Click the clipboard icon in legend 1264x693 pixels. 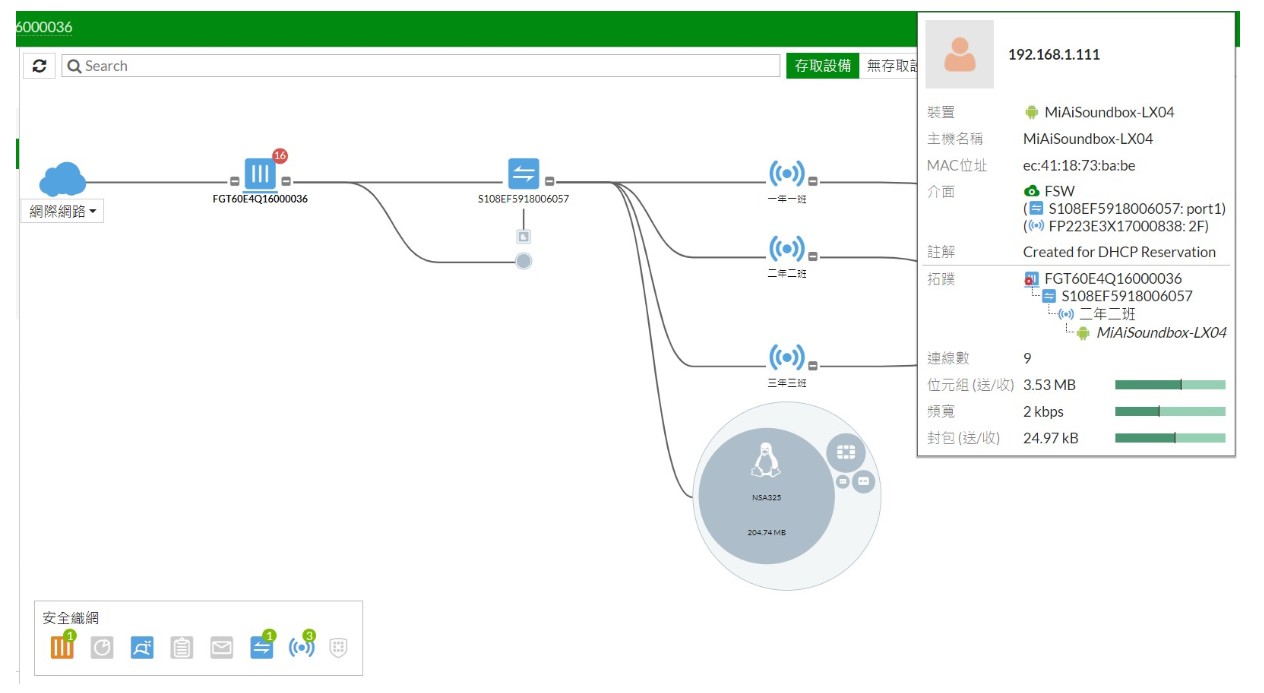pyautogui.click(x=181, y=648)
